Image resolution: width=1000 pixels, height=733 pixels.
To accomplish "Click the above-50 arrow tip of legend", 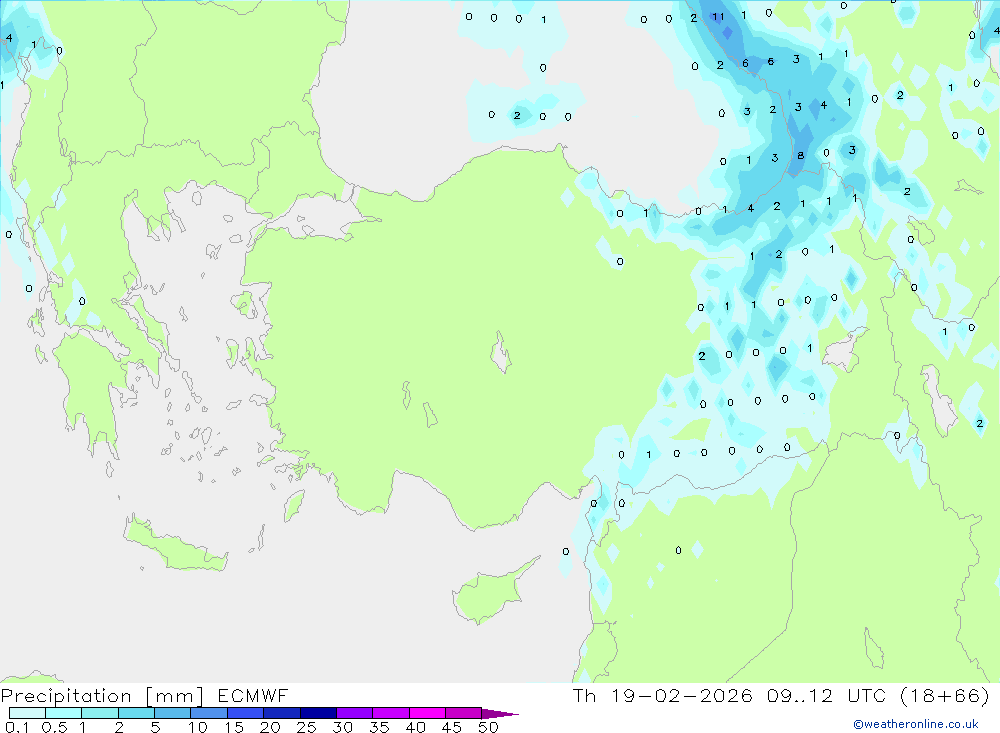I will [x=500, y=713].
